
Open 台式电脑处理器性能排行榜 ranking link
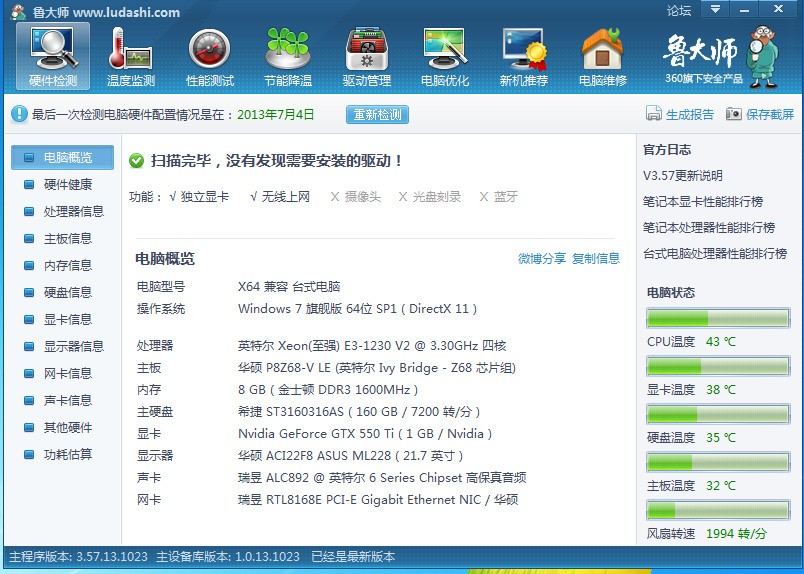point(715,253)
